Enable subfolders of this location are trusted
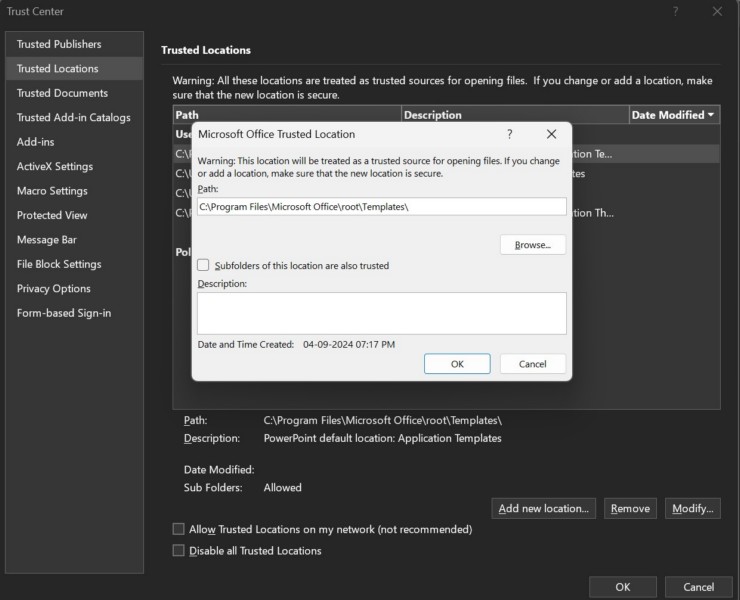Image resolution: width=740 pixels, height=600 pixels. coord(204,265)
